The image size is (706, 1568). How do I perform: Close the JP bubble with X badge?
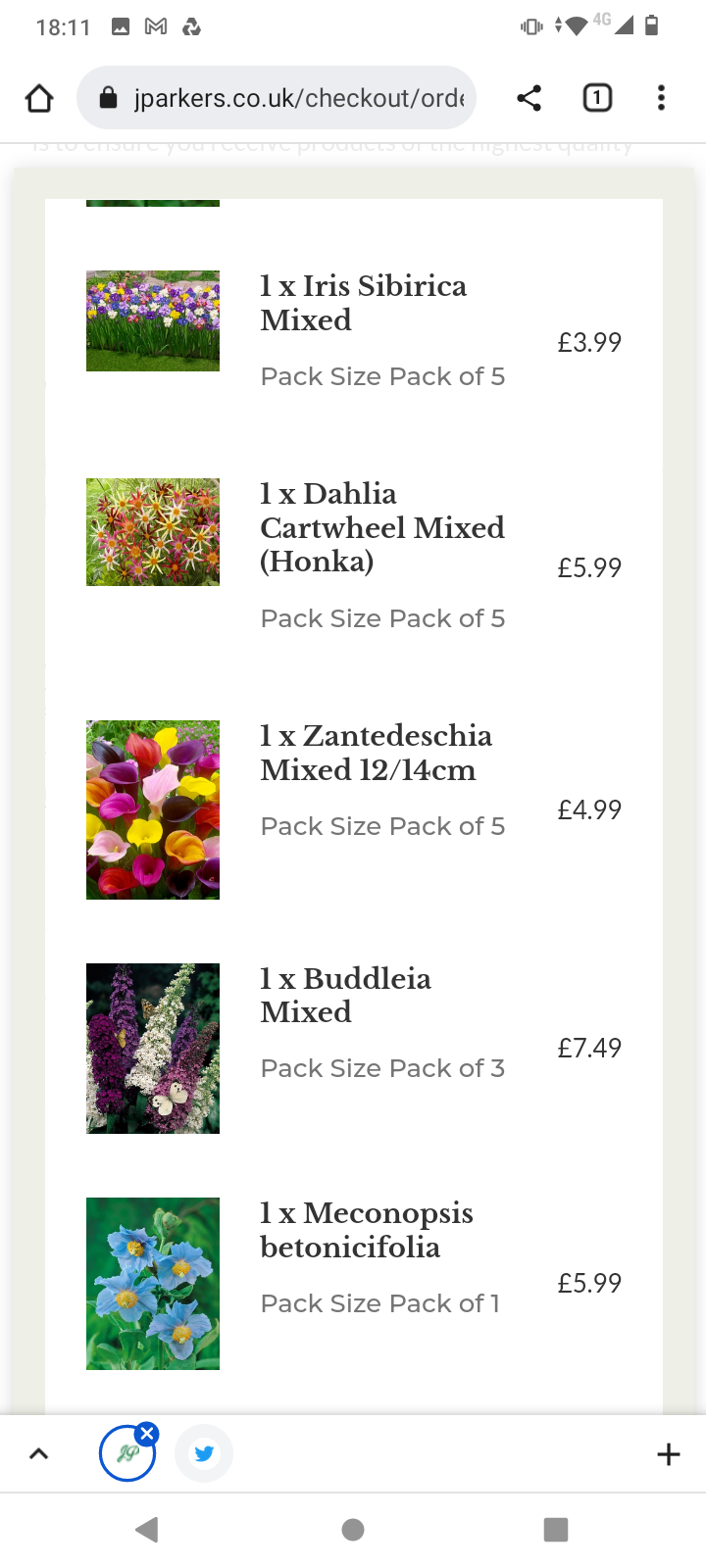pyautogui.click(x=147, y=1434)
